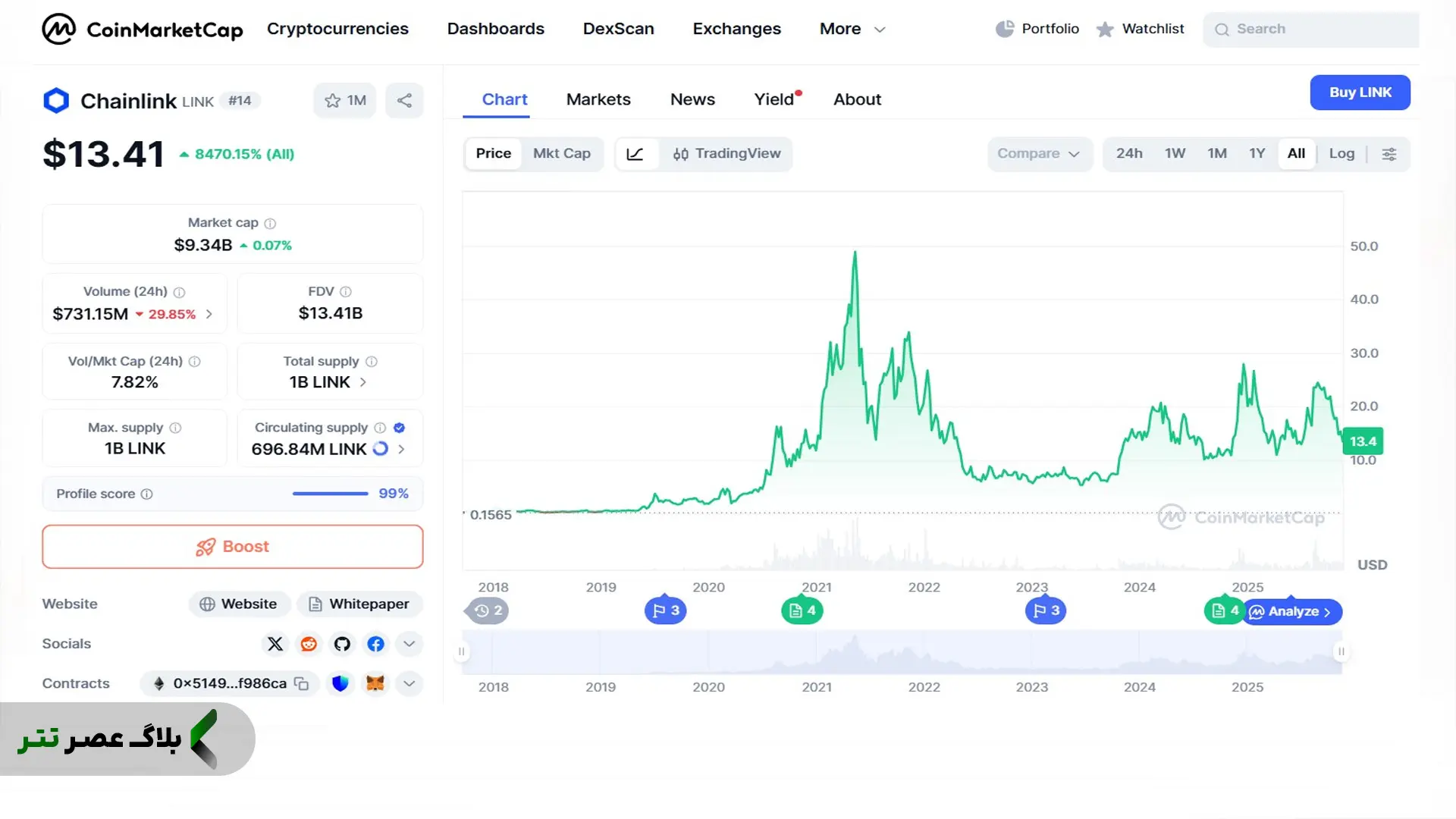This screenshot has width=1456, height=819.
Task: Switch to the News tab
Action: (692, 99)
